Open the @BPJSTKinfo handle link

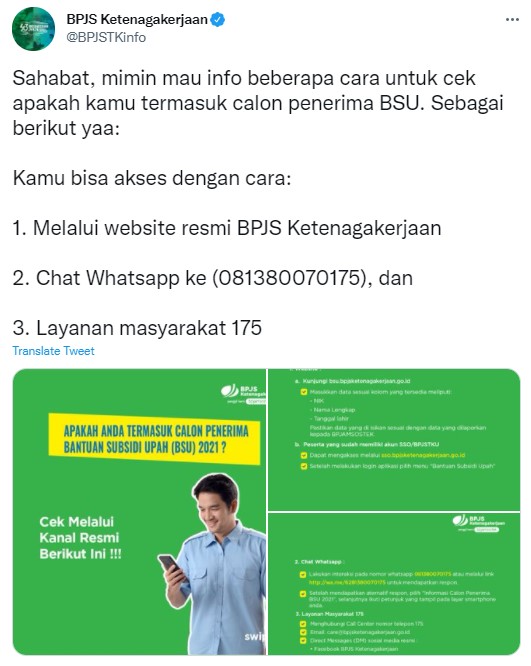coord(106,37)
